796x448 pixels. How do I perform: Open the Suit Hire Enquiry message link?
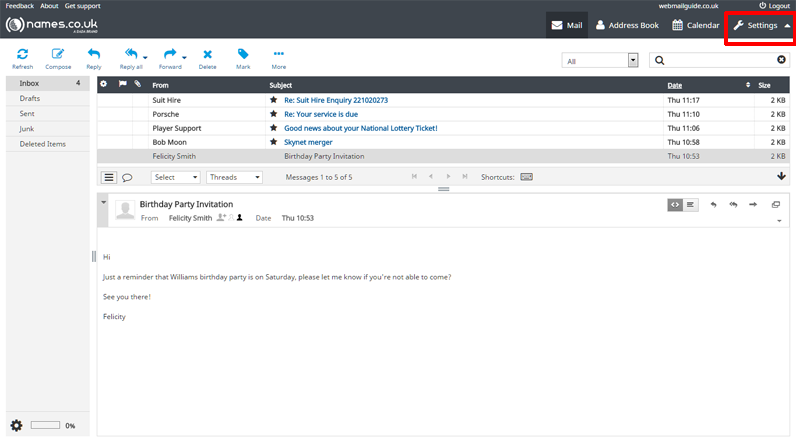click(x=336, y=100)
